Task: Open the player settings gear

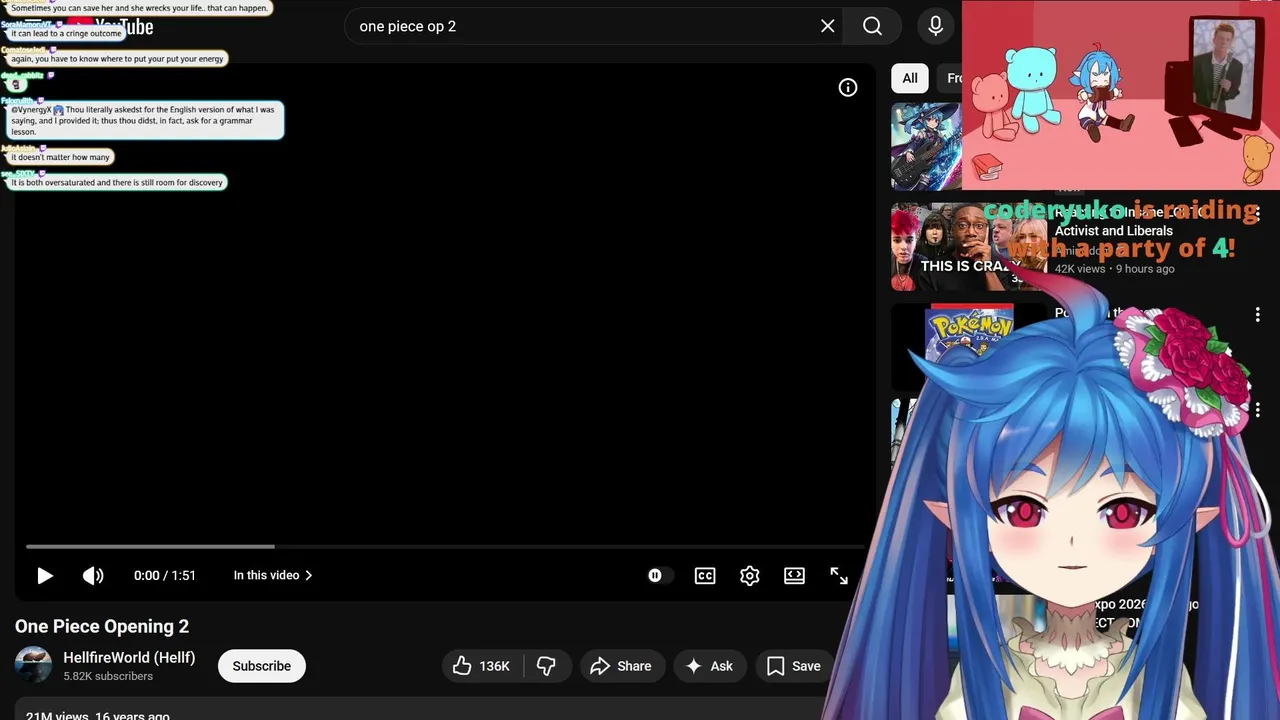Action: click(750, 575)
